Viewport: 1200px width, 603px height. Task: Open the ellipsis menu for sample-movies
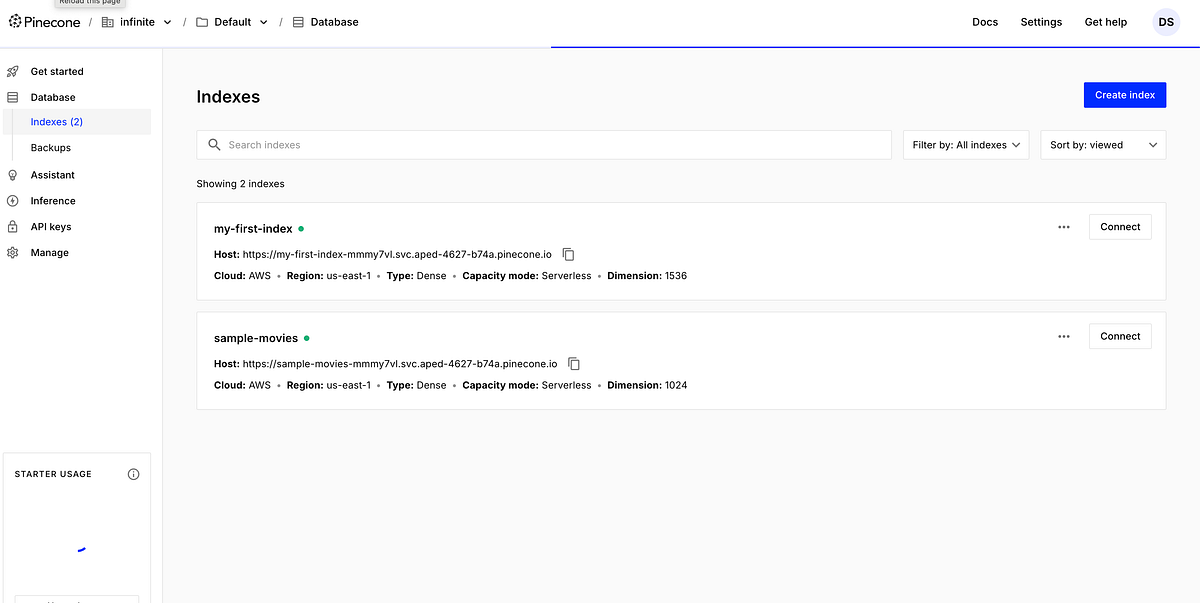pyautogui.click(x=1063, y=336)
